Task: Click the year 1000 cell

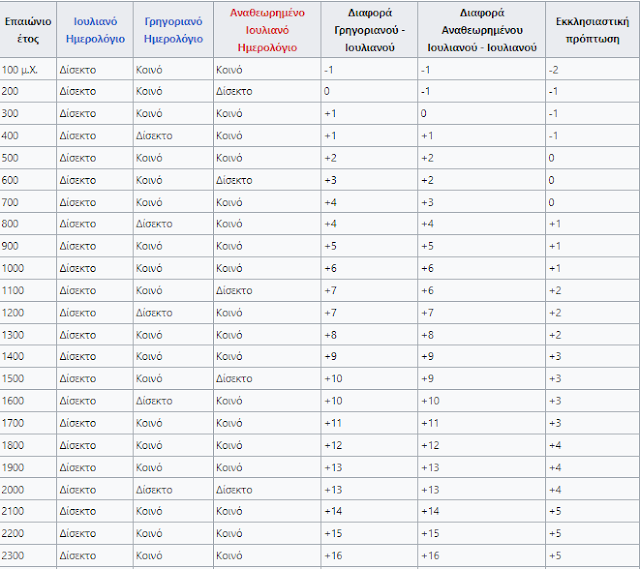Action: [13, 268]
